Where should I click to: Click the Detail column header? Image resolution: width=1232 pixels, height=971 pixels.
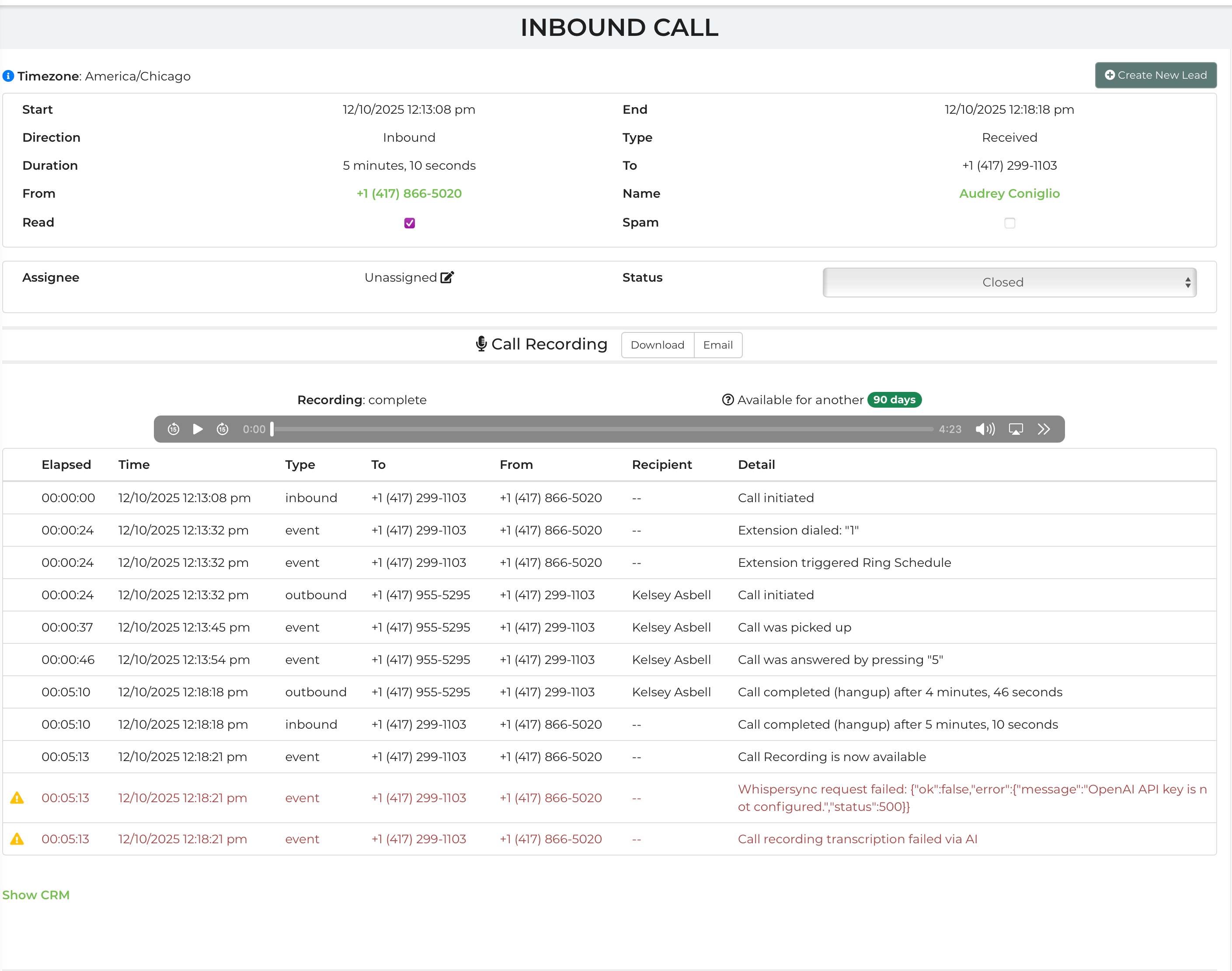pyautogui.click(x=756, y=465)
